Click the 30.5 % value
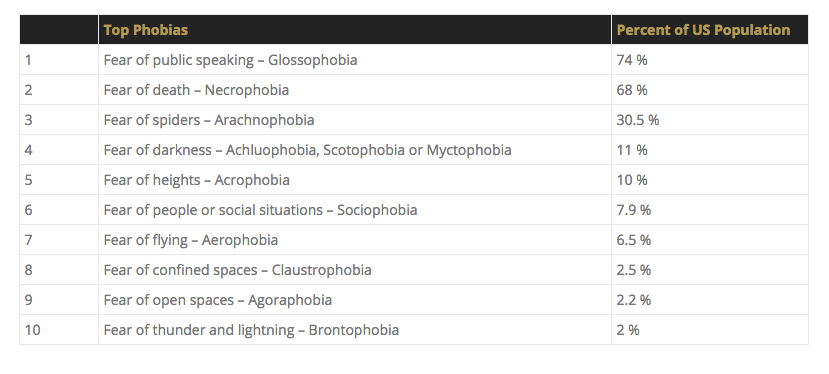This screenshot has width=829, height=374. 638,120
